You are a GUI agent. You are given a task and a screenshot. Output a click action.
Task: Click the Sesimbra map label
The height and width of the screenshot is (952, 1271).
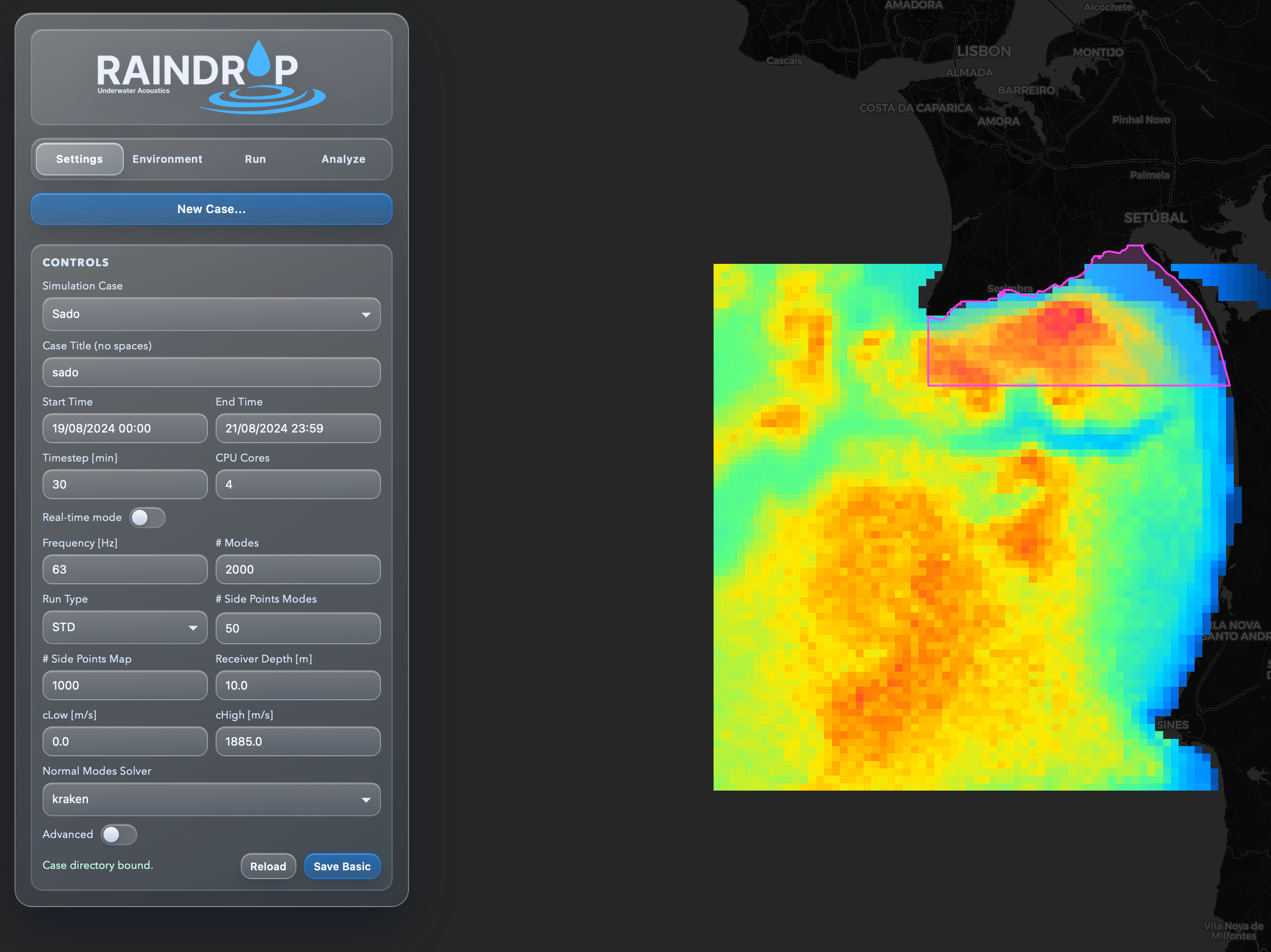1010,288
